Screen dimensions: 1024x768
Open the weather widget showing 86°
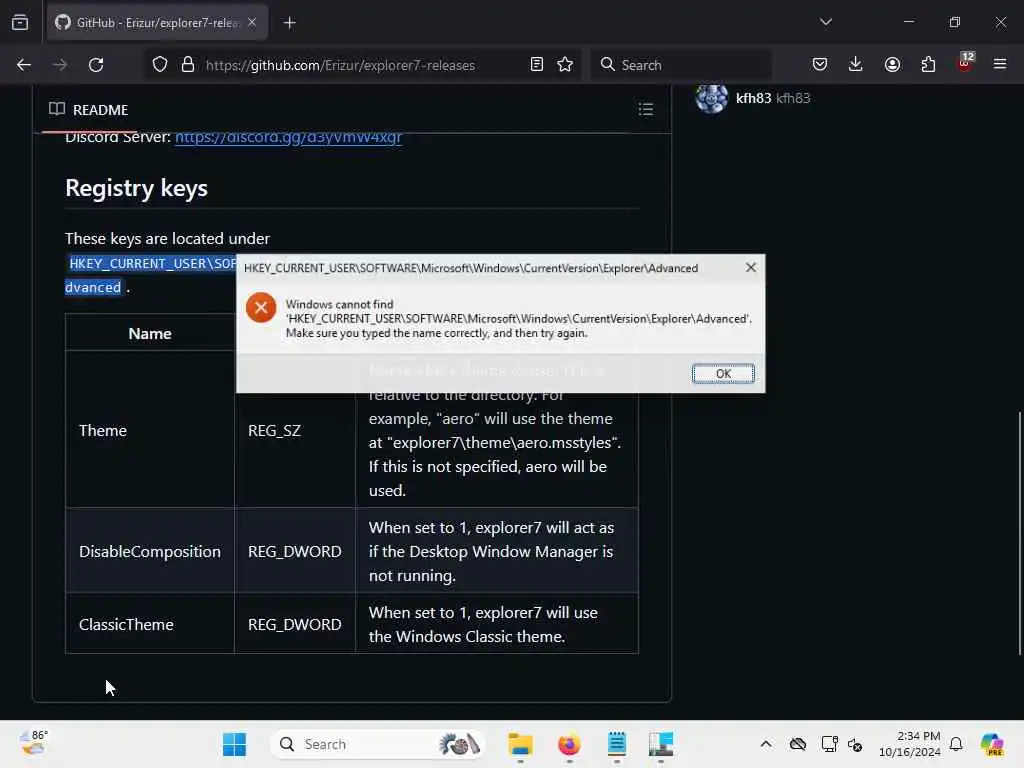click(34, 743)
